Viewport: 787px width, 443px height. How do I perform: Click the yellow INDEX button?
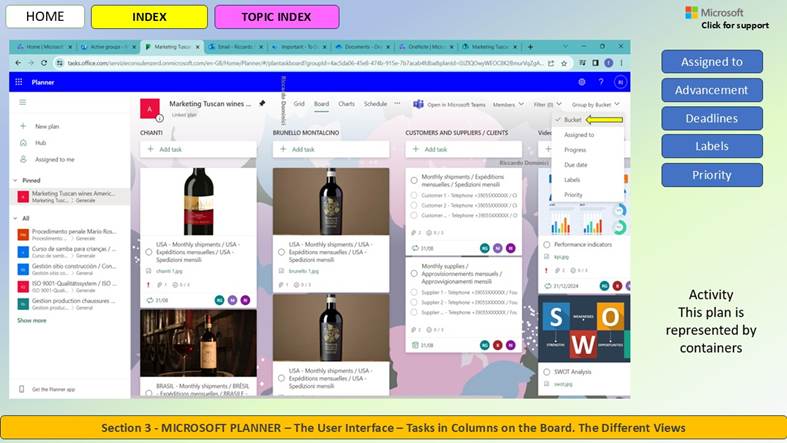pos(149,17)
